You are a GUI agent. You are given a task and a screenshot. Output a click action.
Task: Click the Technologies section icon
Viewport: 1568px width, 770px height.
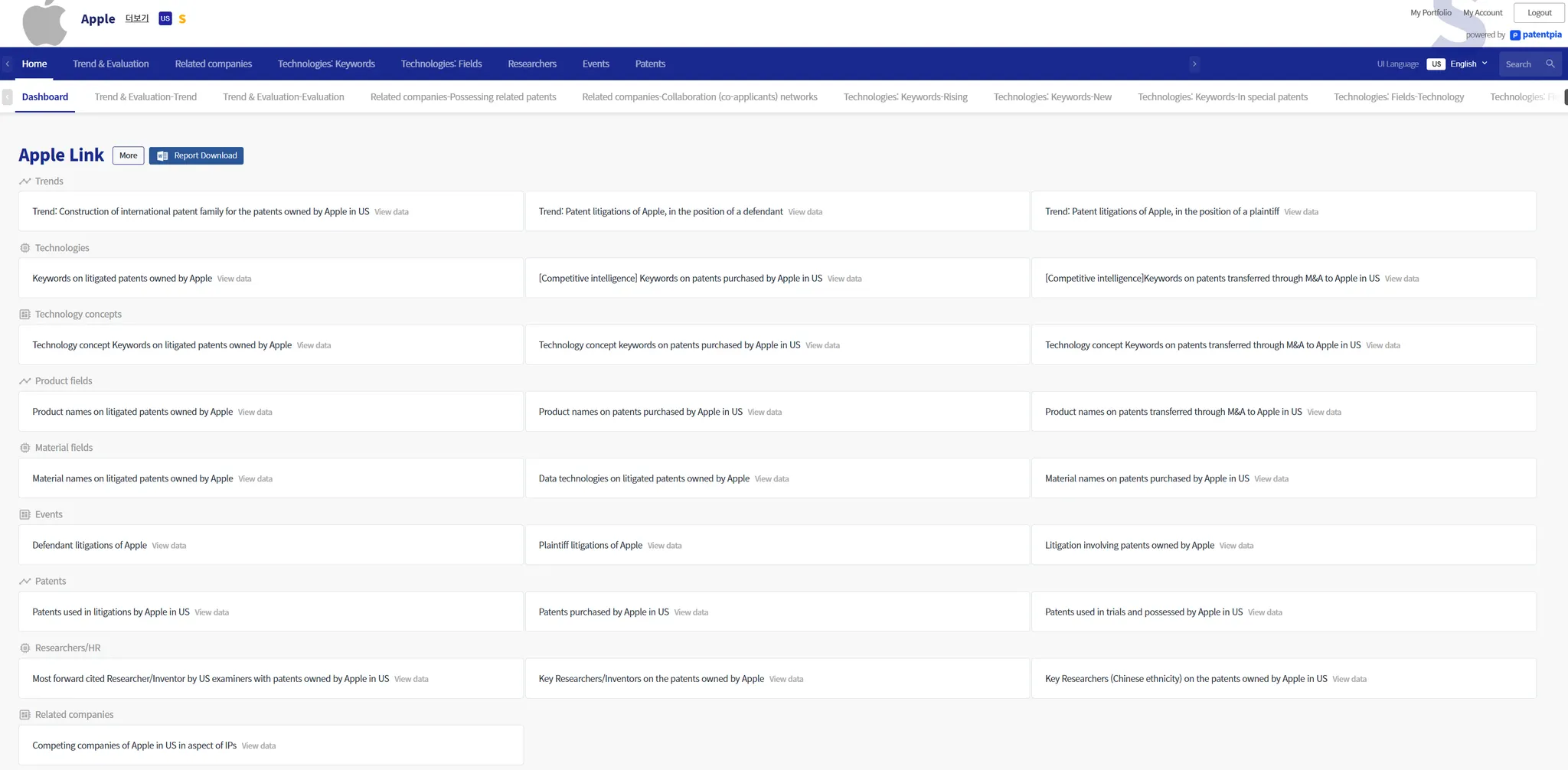coord(25,248)
